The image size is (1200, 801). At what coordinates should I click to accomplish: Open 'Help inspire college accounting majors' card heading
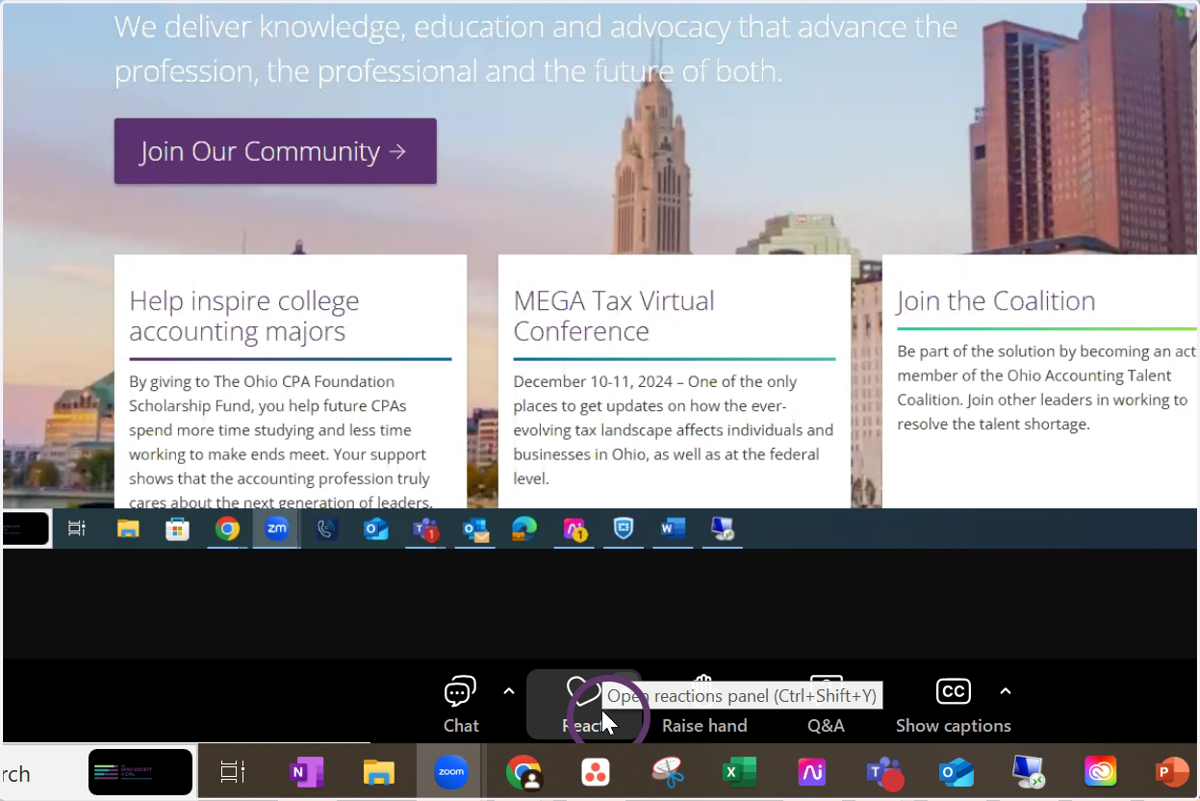(244, 316)
